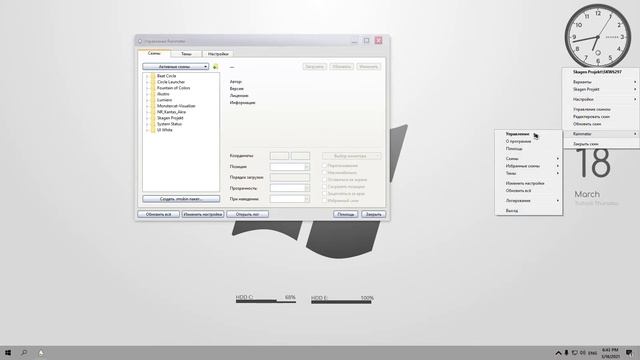640x360 pixels.
Task: Click the Beat Circle folder icon
Action: click(153, 76)
